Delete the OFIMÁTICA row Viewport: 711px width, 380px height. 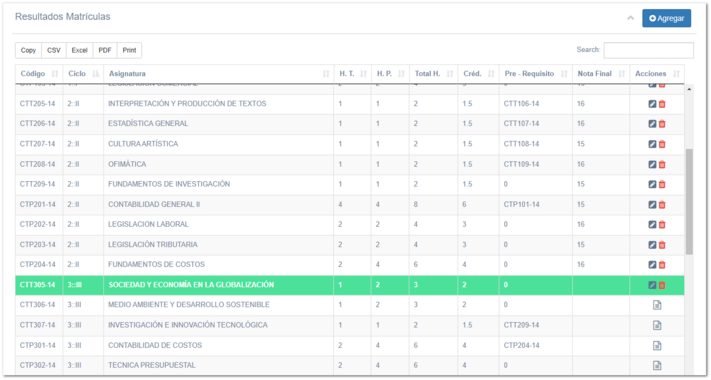(x=662, y=165)
